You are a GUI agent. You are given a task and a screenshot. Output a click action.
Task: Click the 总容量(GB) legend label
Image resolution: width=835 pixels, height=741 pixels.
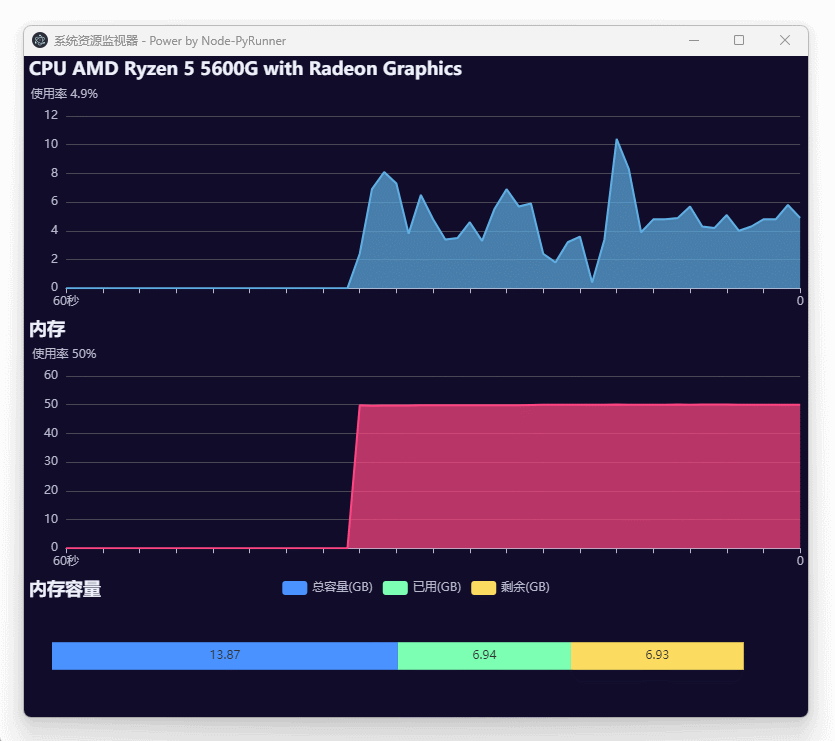pyautogui.click(x=342, y=587)
